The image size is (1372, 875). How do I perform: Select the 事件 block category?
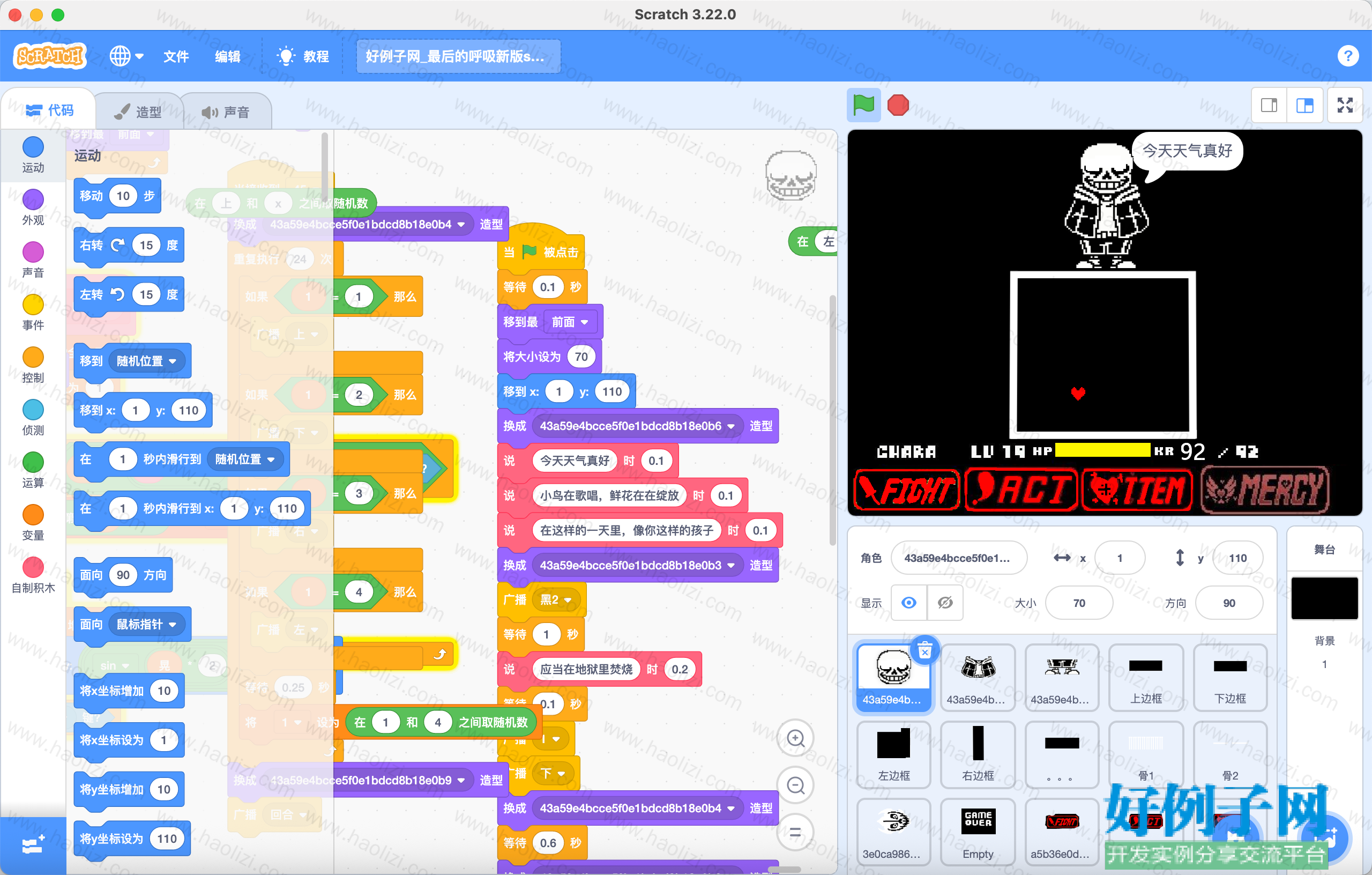(x=33, y=313)
